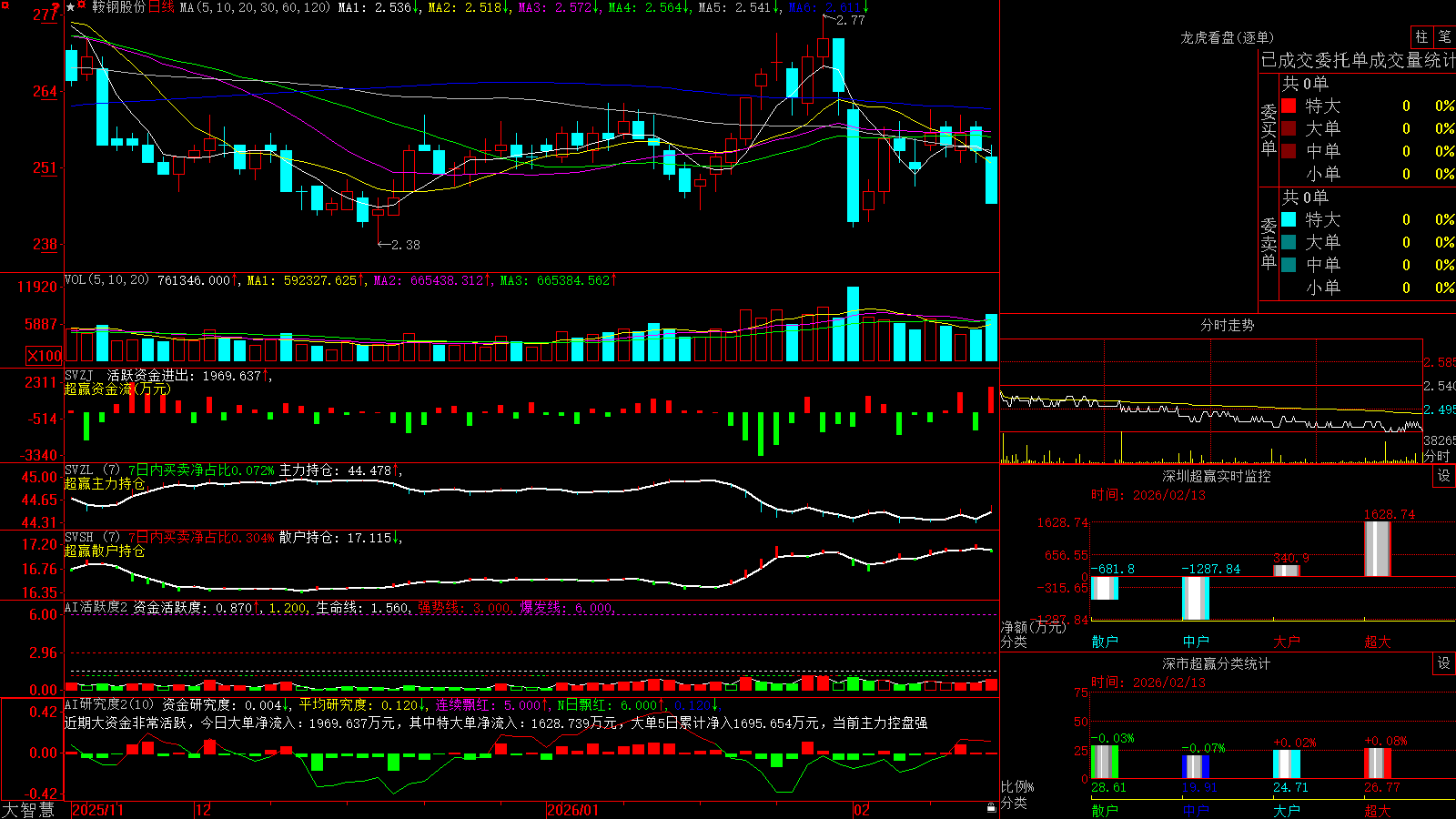Image resolution: width=1456 pixels, height=819 pixels.
Task: Click 强势线: 3.000 label
Action: pos(465,608)
